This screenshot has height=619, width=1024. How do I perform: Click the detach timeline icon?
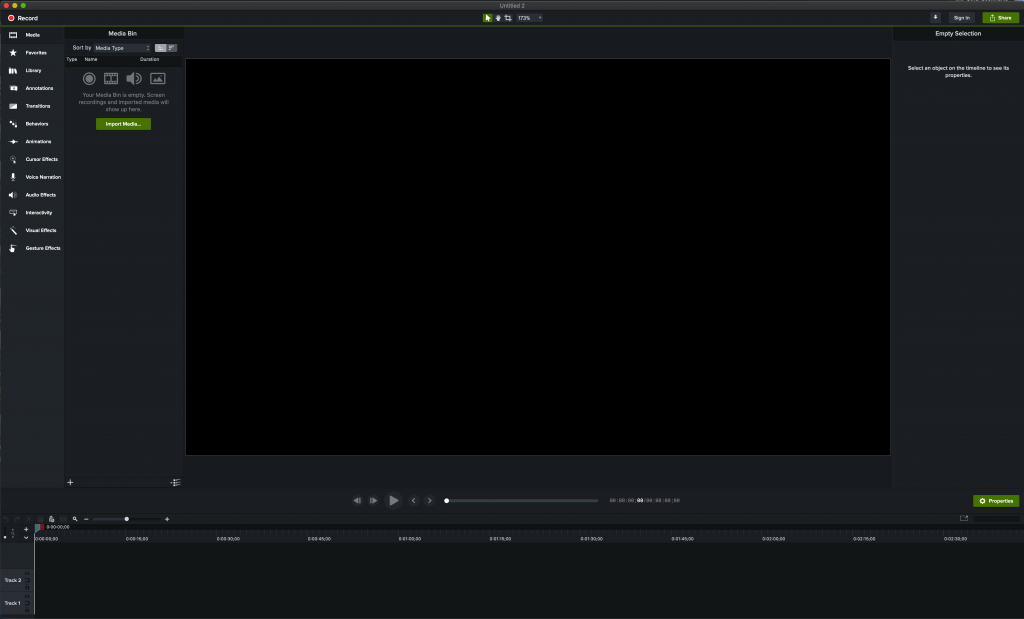point(964,518)
